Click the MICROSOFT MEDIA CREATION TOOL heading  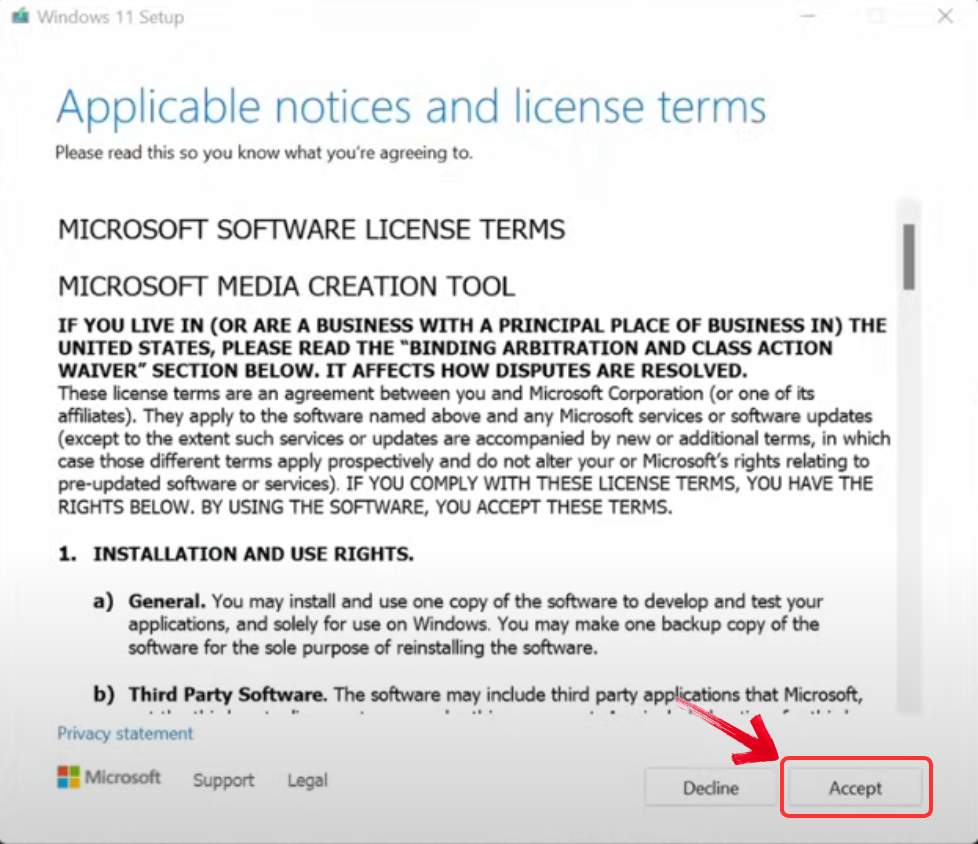287,286
